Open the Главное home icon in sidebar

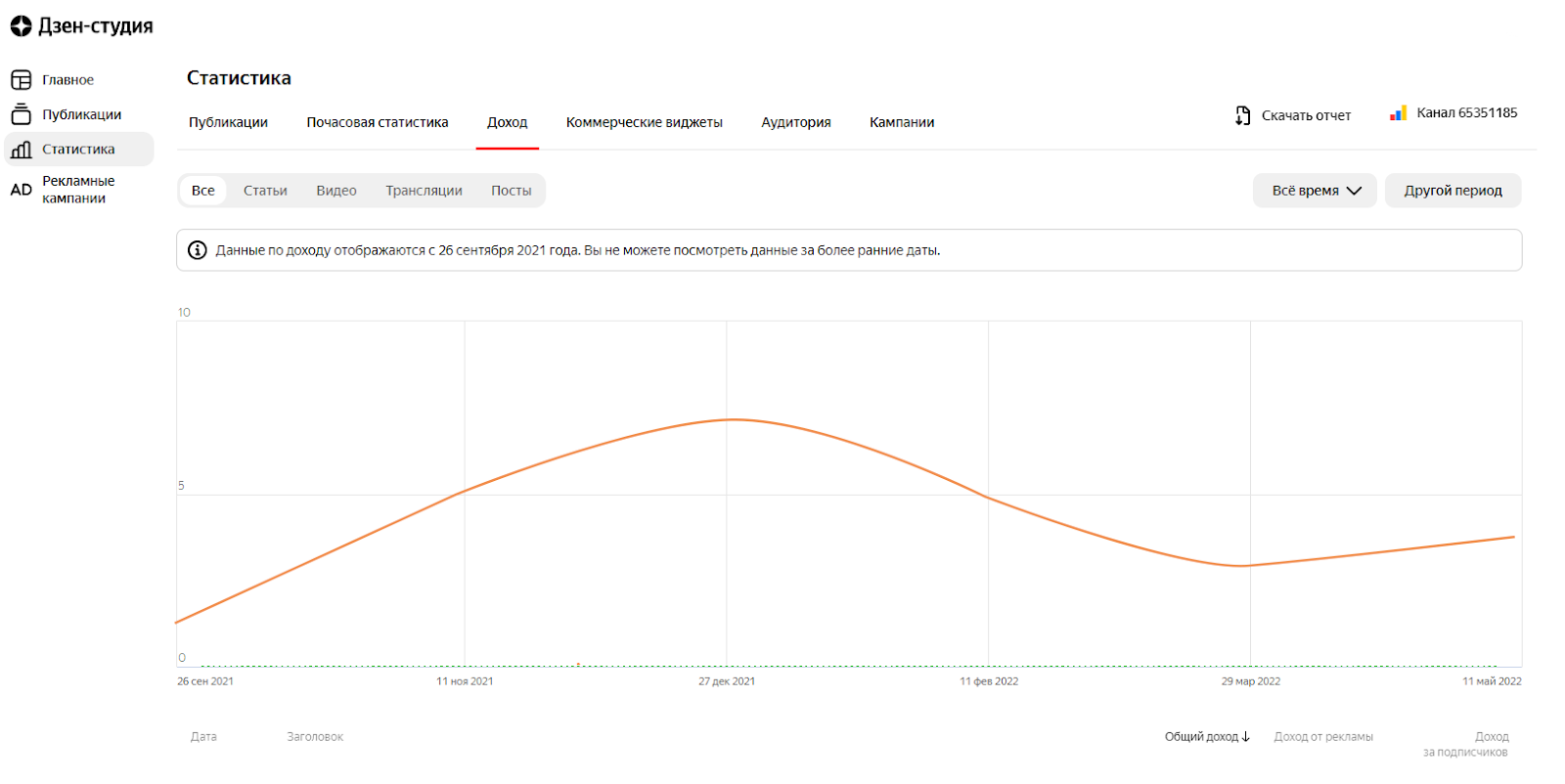pos(21,80)
